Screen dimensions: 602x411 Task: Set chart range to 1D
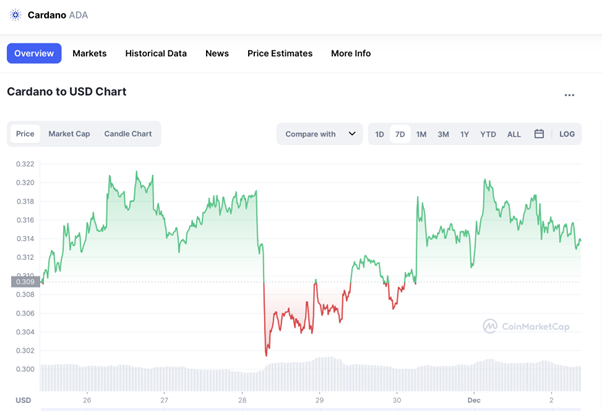coord(379,134)
